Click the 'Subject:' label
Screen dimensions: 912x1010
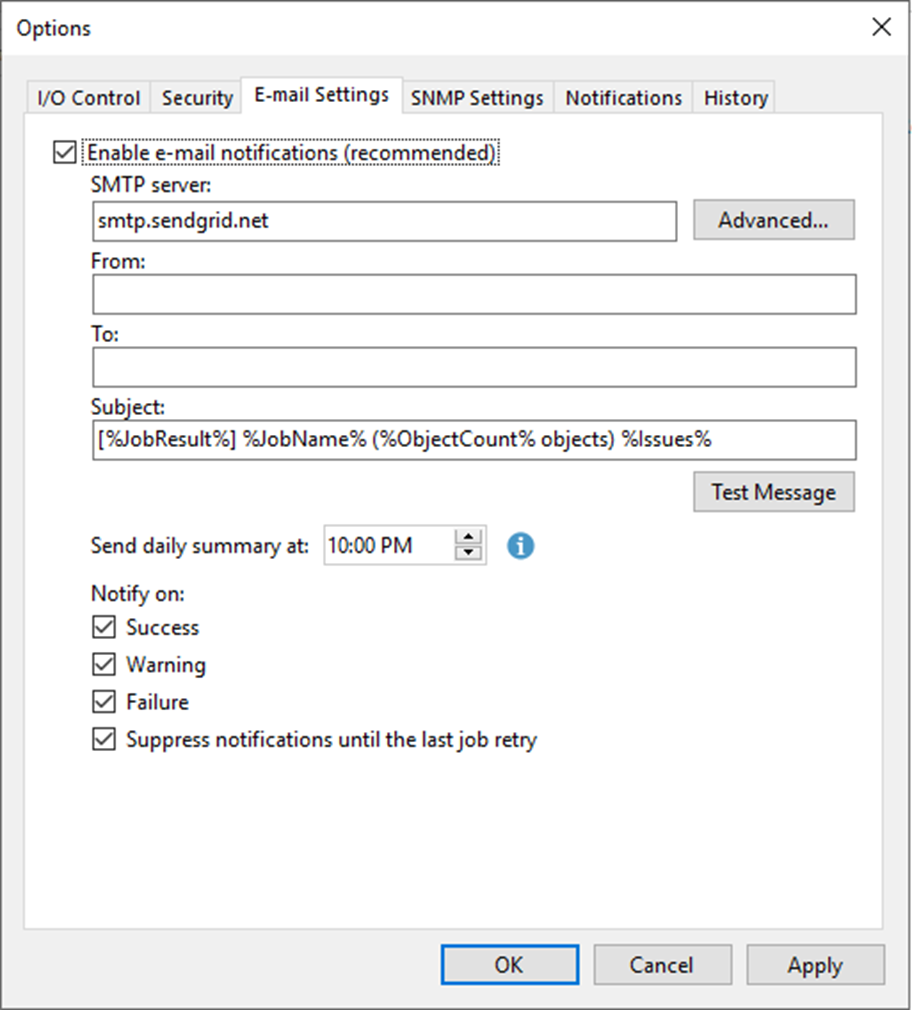(128, 407)
